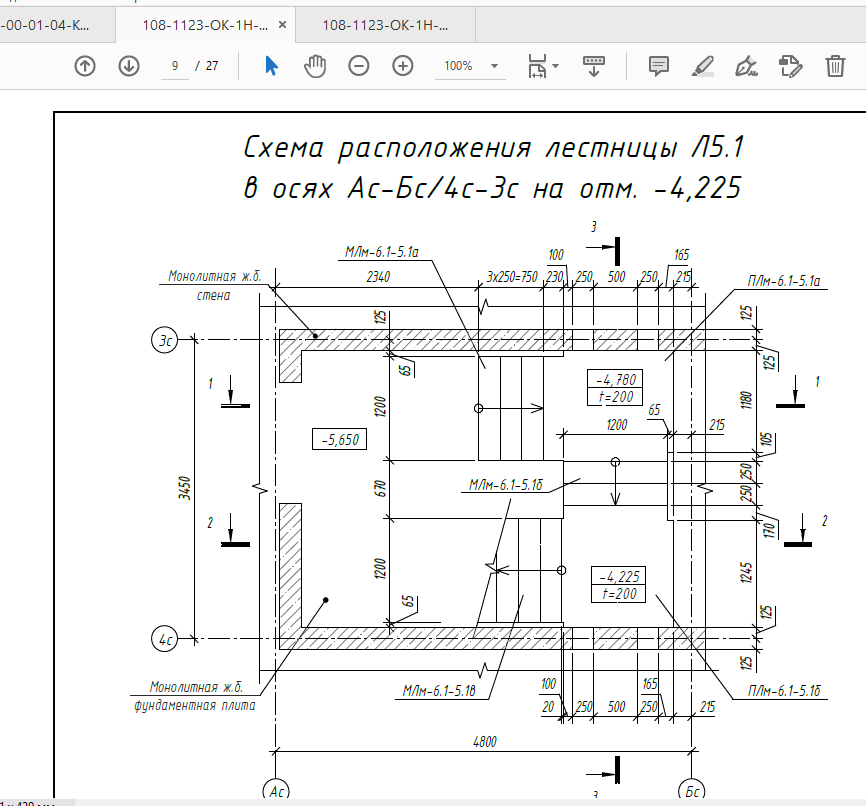Click the current page number field
866x806 pixels.
point(175,66)
